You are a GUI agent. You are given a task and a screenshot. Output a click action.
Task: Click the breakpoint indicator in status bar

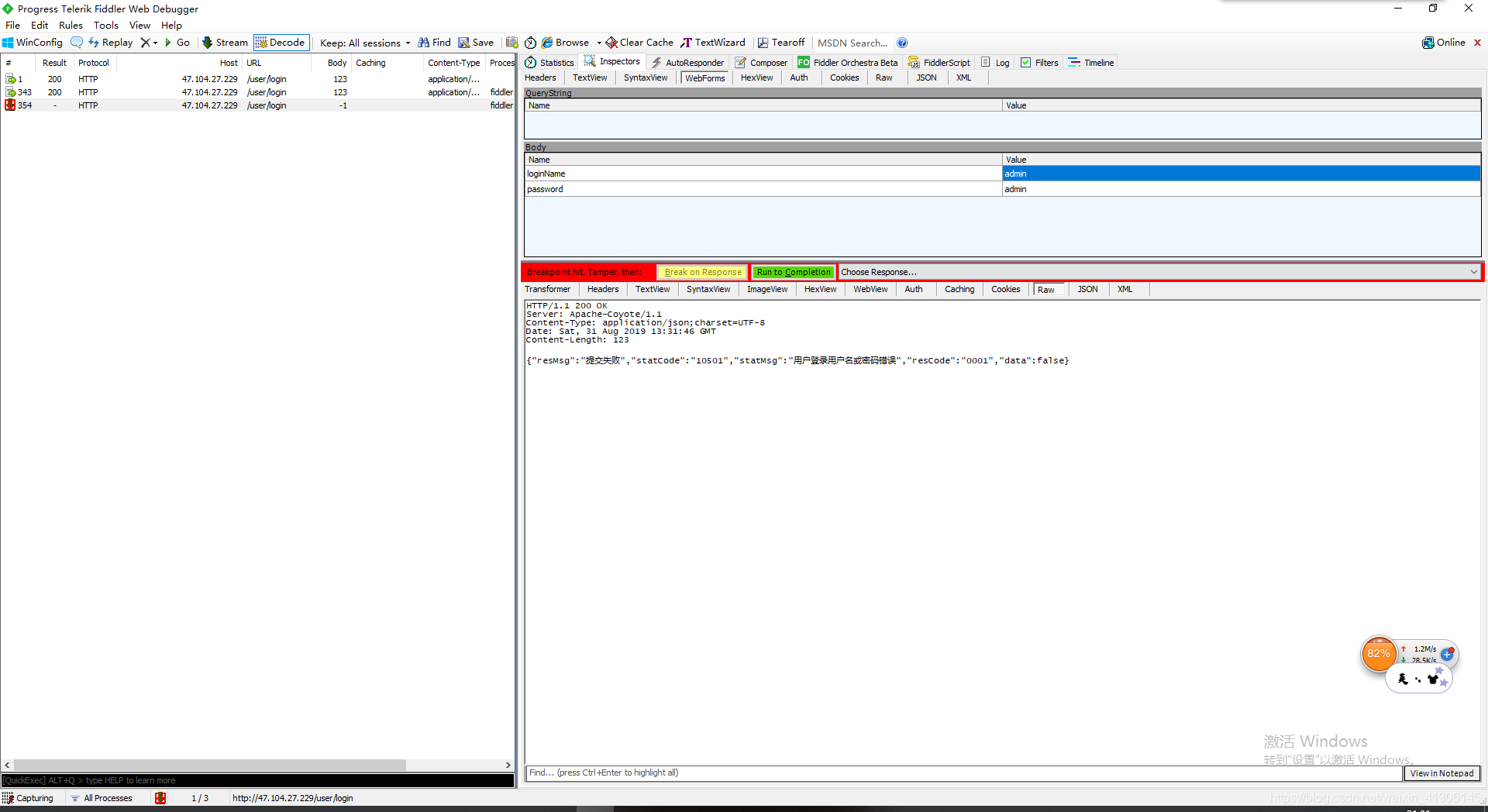[160, 798]
